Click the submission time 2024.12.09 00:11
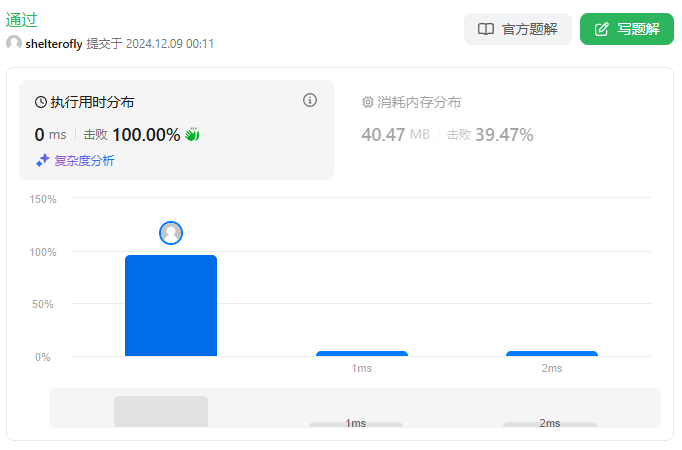This screenshot has height=450, width=682. 170,44
